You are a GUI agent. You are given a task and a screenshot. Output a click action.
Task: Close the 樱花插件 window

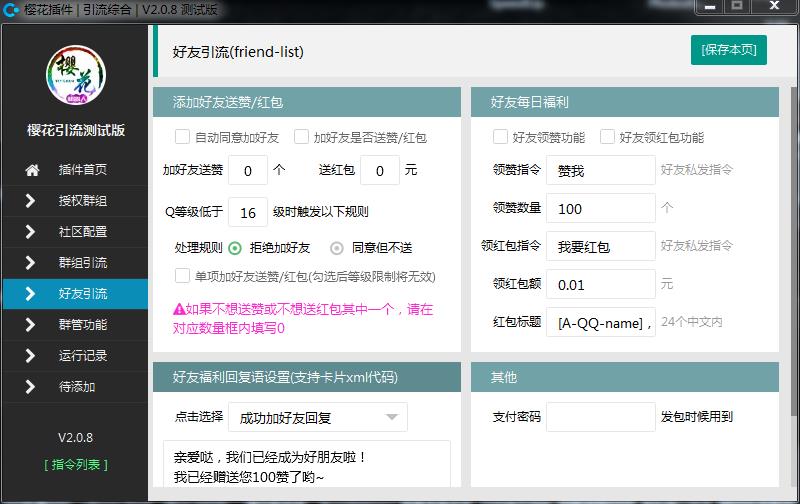click(774, 7)
